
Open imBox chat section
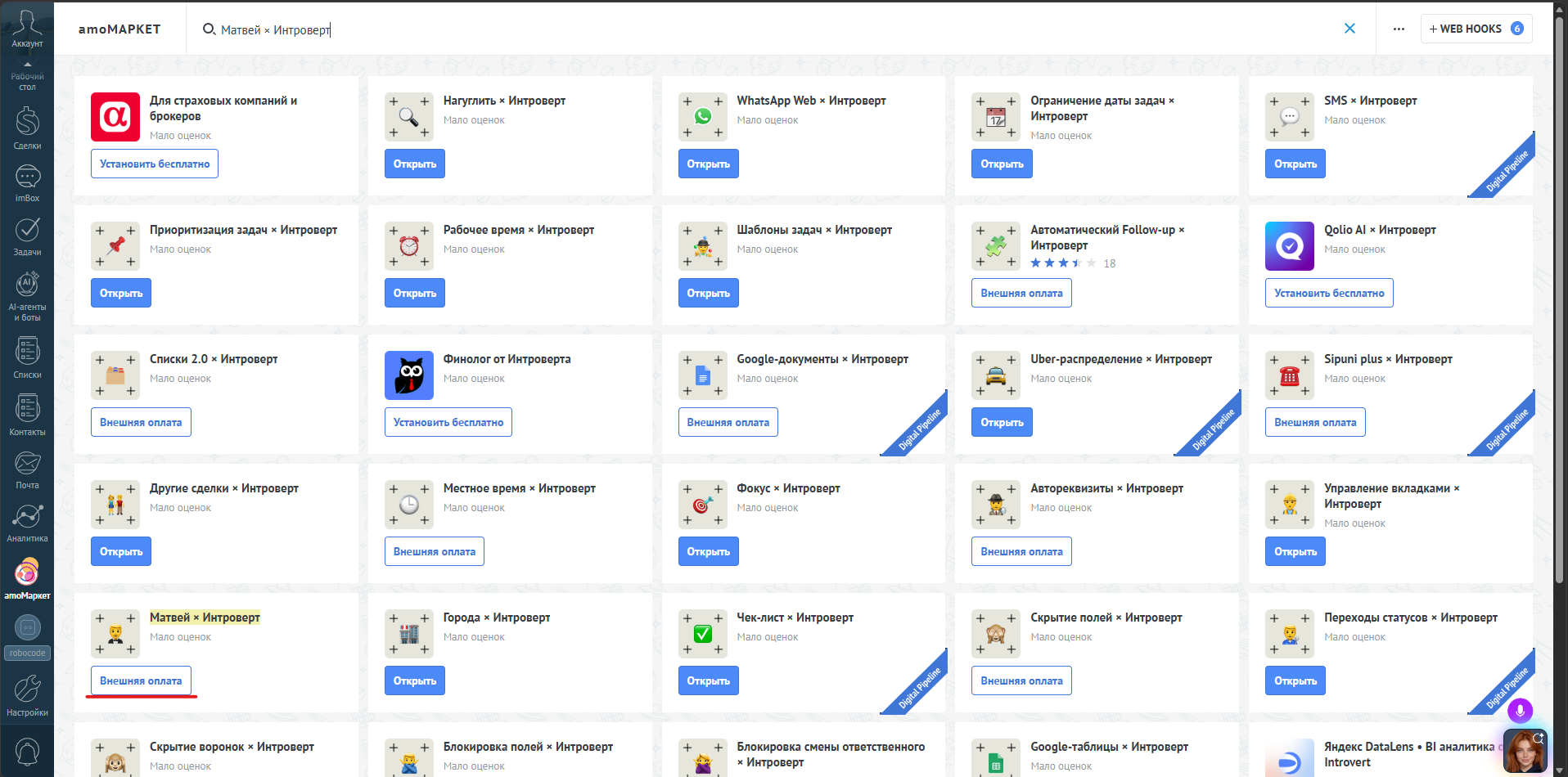(27, 183)
